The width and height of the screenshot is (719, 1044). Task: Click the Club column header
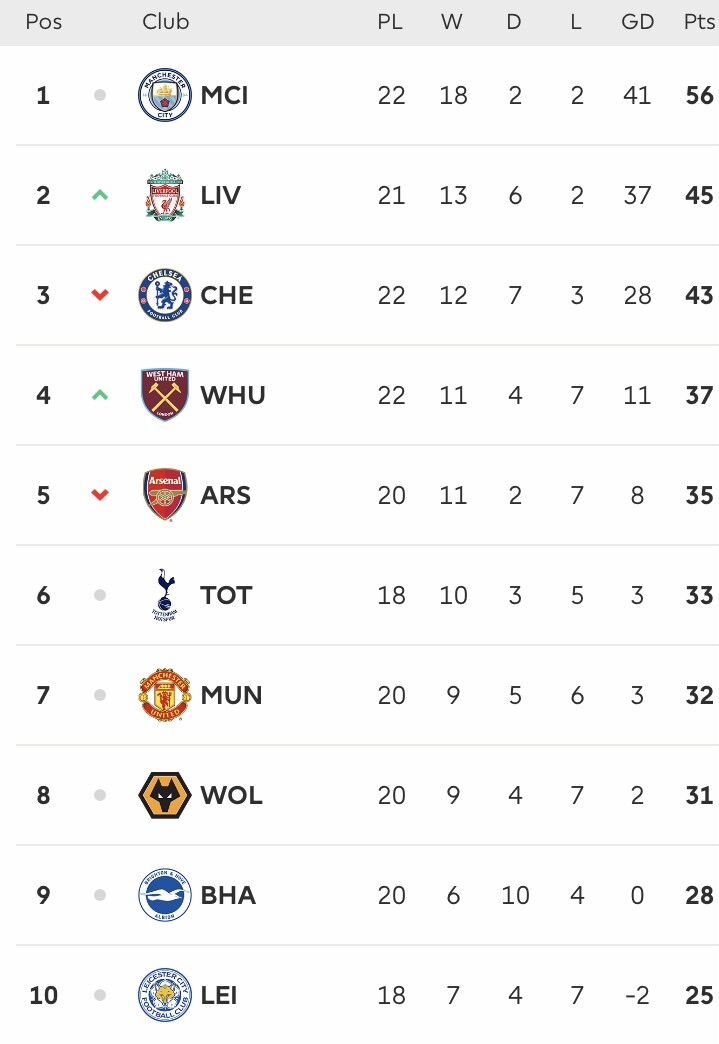pyautogui.click(x=165, y=22)
